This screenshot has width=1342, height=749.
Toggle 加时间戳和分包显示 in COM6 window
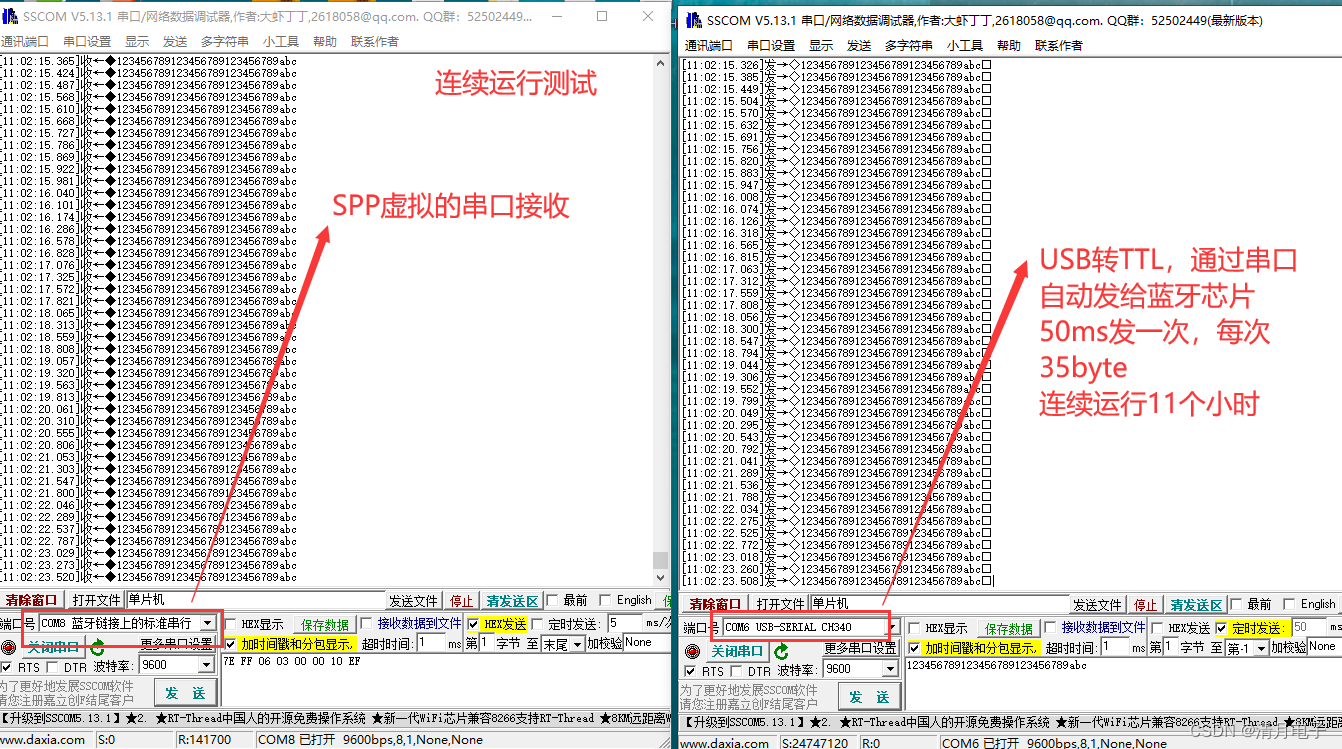(915, 648)
